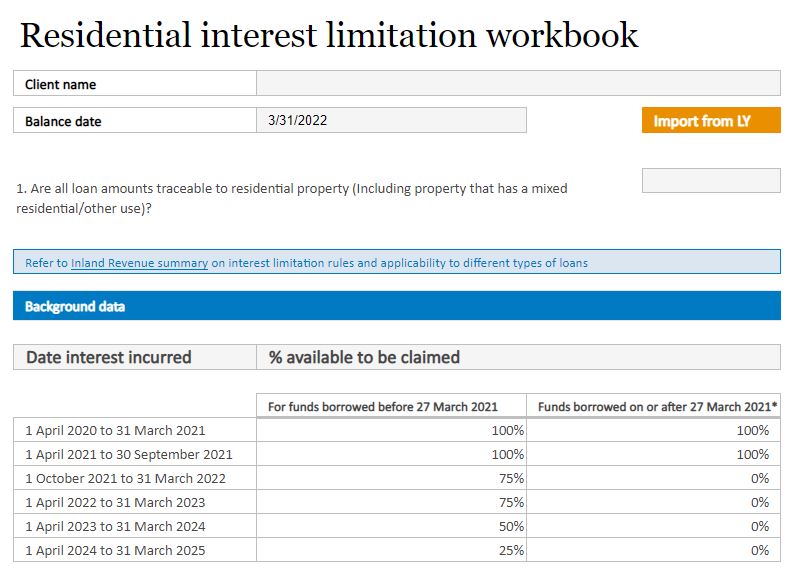791x574 pixels.
Task: Select the Date interest incurred header cell
Action: pyautogui.click(x=134, y=357)
